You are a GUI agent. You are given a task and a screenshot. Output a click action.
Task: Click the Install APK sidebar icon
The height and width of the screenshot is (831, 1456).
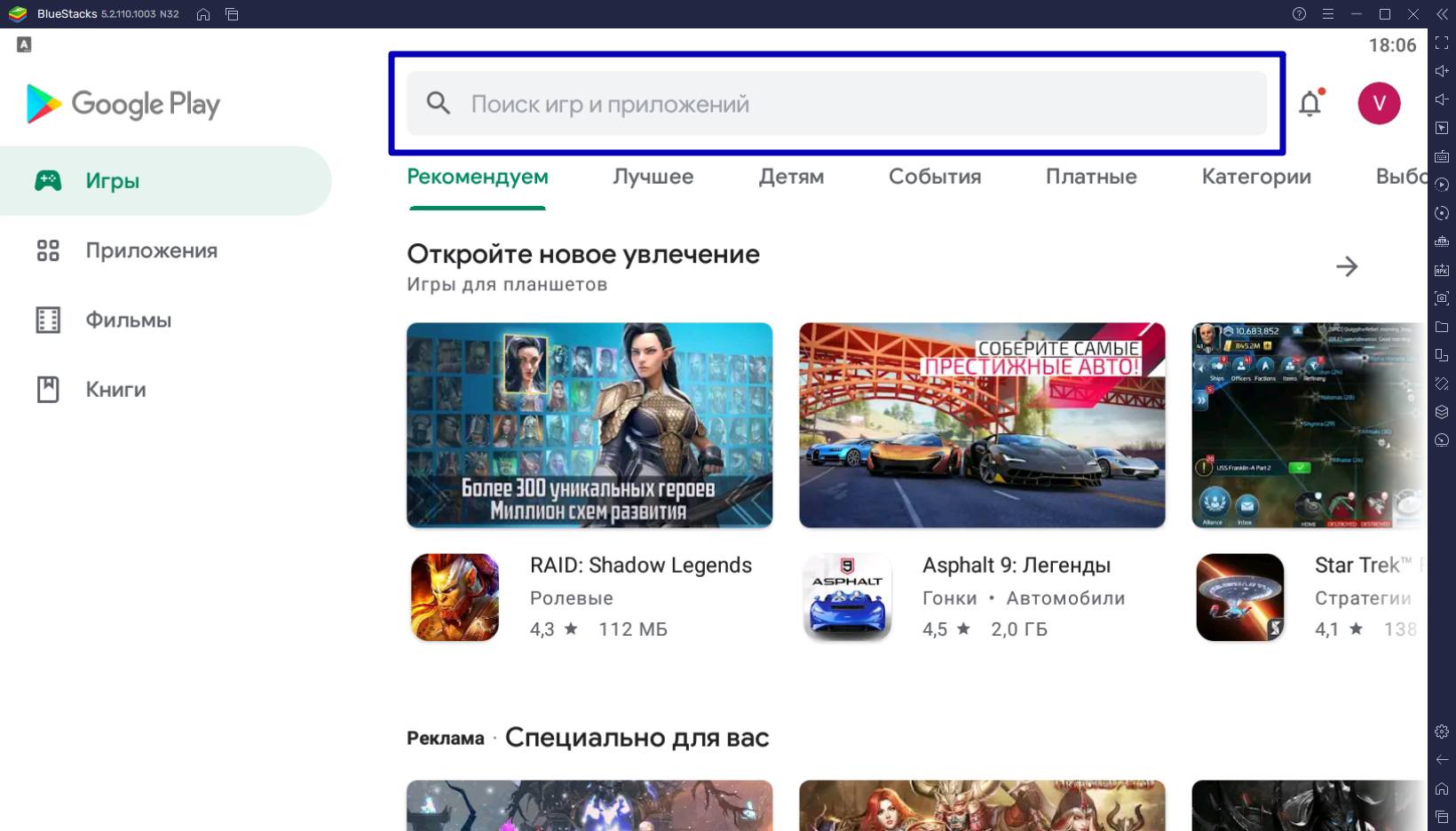point(1442,270)
